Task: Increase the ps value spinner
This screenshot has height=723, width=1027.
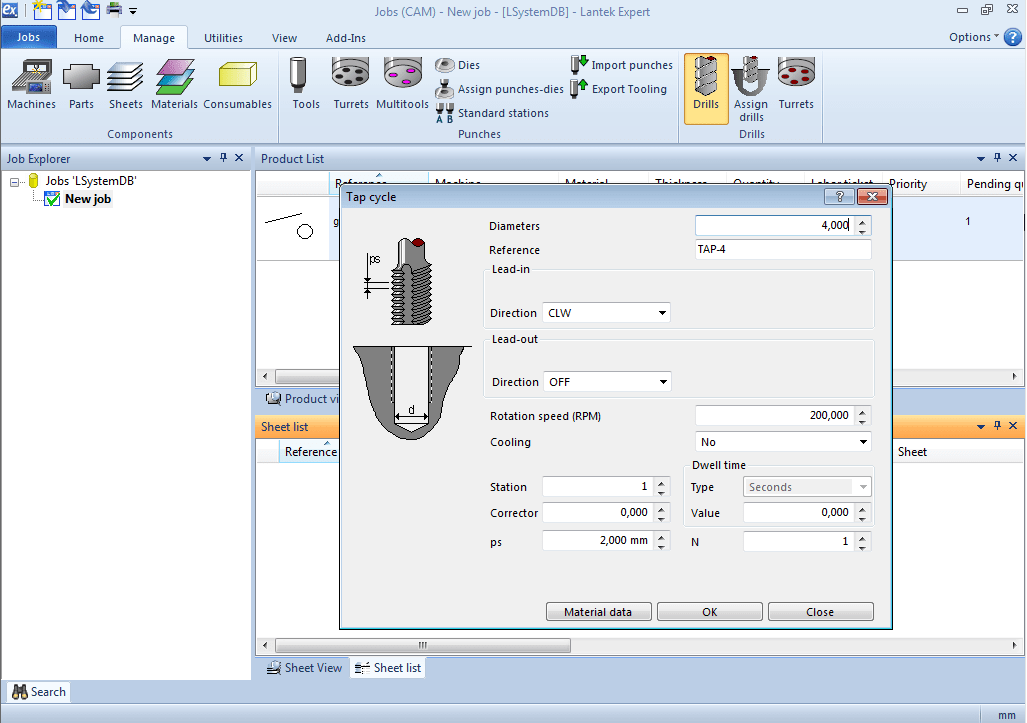Action: click(662, 536)
